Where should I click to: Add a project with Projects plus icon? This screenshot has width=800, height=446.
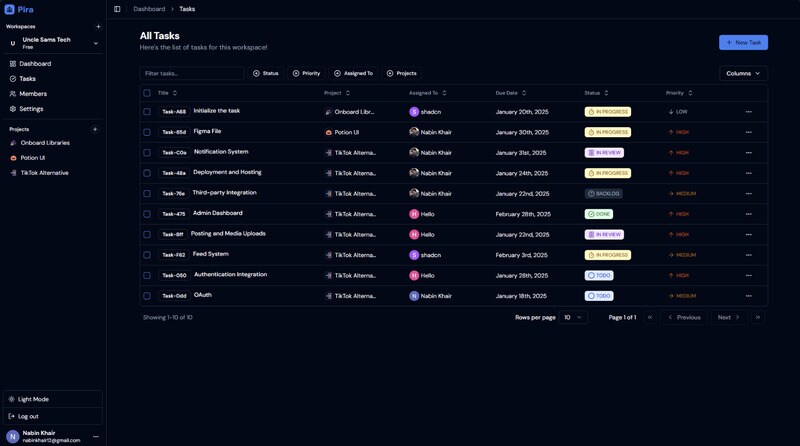95,129
